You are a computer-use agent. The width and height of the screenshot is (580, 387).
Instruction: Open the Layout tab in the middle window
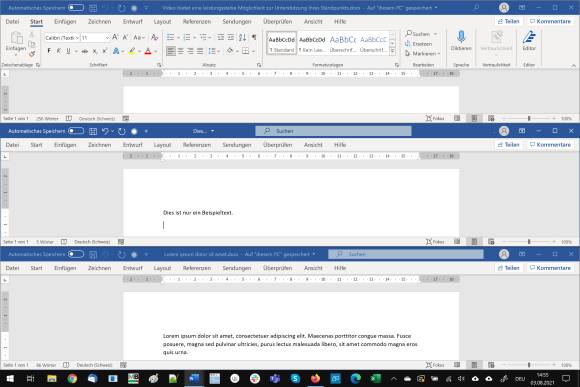point(162,145)
